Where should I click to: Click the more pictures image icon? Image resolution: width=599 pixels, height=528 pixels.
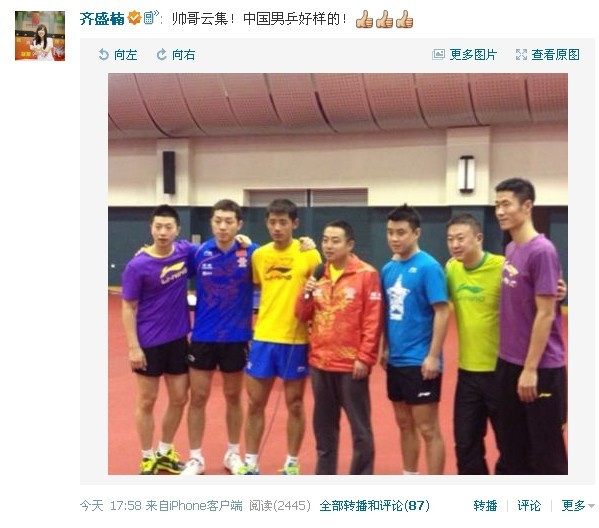pyautogui.click(x=438, y=54)
